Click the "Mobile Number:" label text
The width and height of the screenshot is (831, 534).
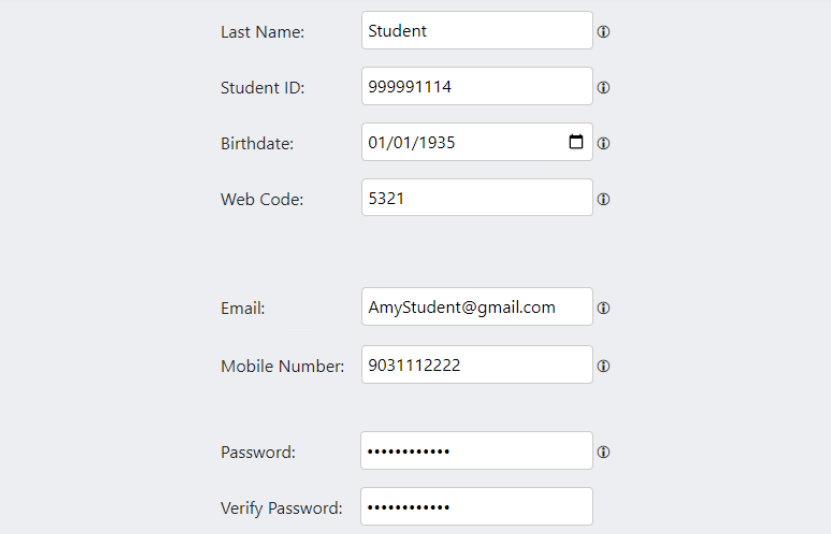[282, 367]
